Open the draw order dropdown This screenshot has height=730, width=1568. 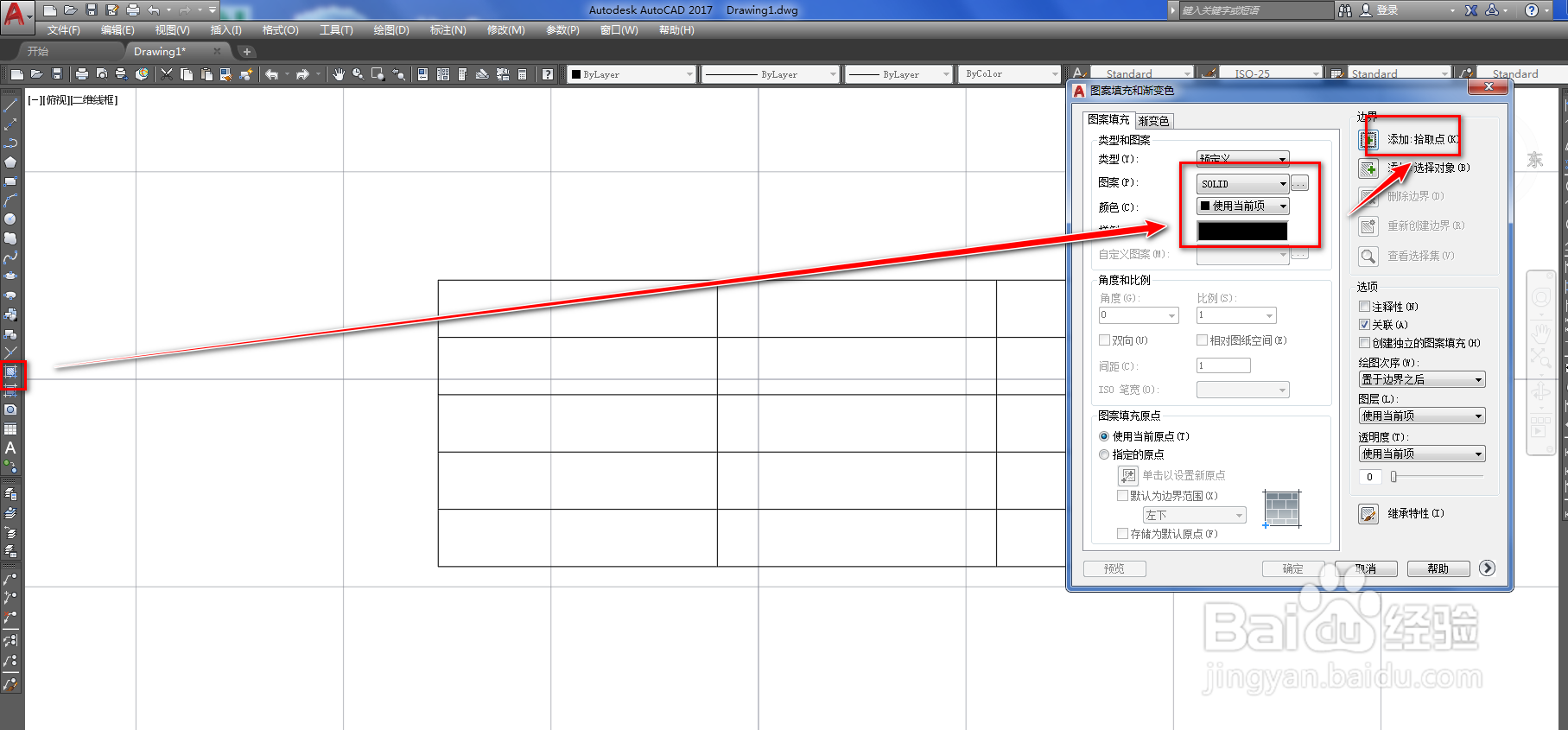click(x=1422, y=379)
